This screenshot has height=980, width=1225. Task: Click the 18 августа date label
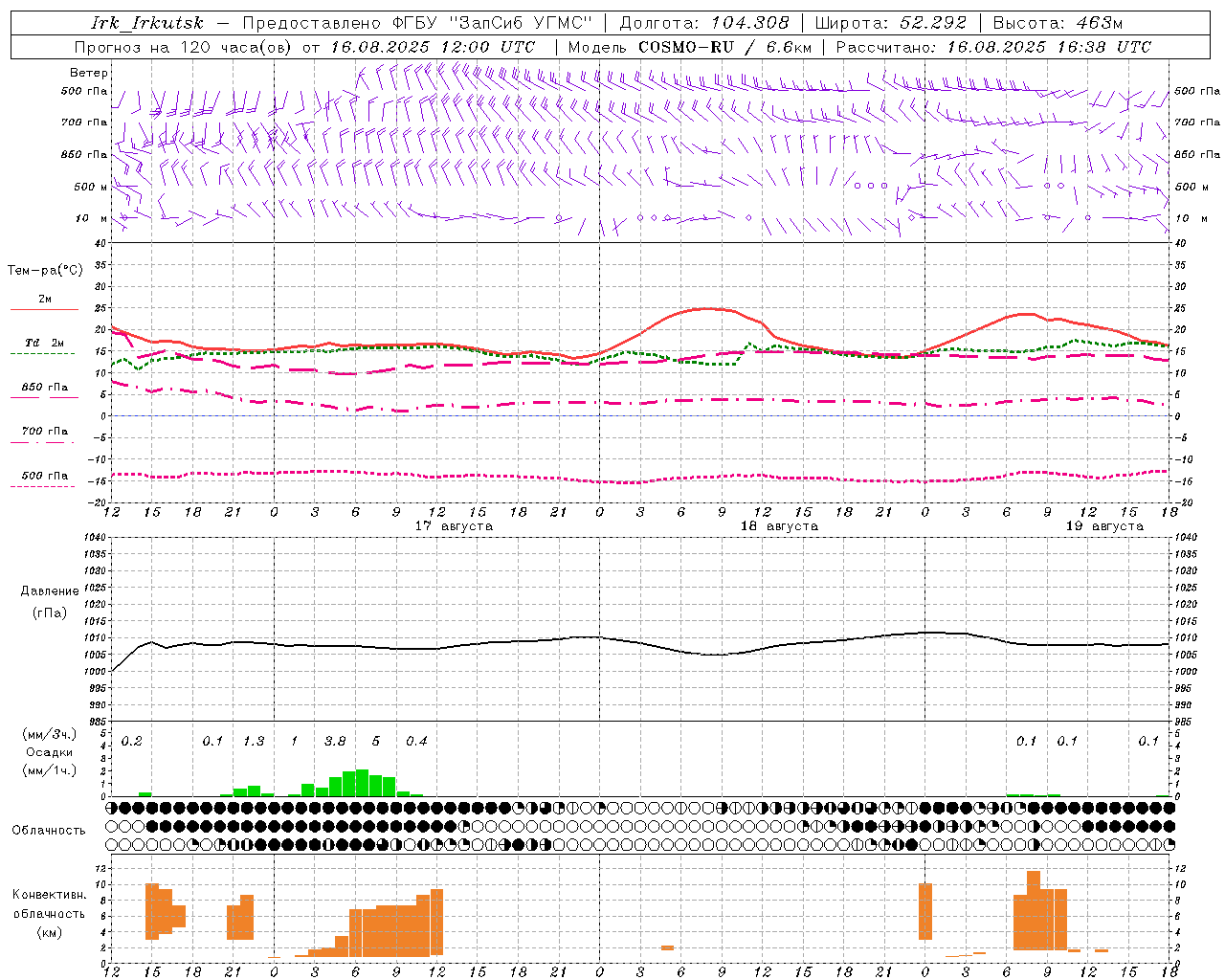779,526
